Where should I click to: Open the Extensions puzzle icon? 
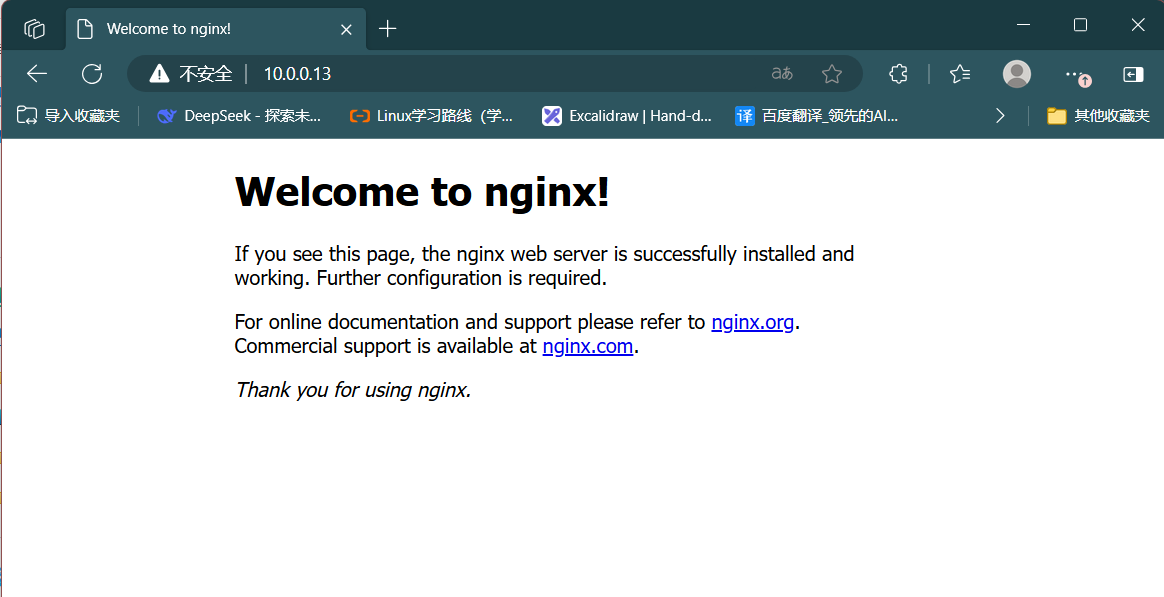point(898,74)
